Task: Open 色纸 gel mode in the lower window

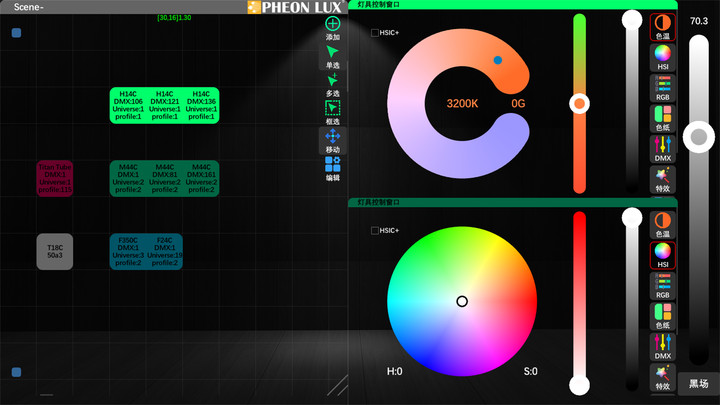Action: pyautogui.click(x=663, y=315)
